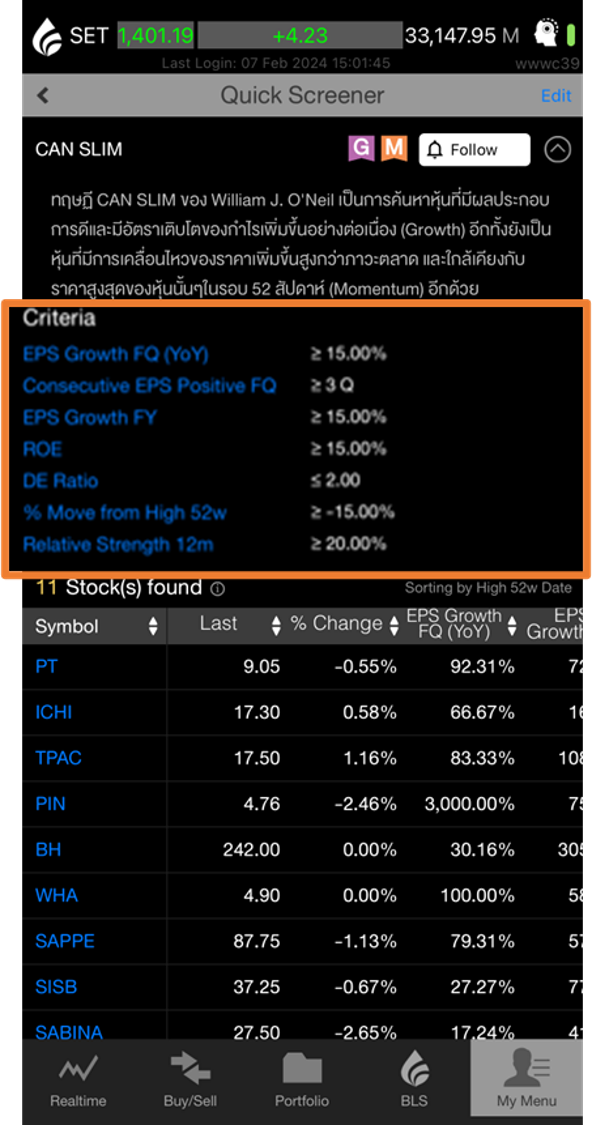Open the My Menu tab
The image size is (592, 1125).
click(526, 1081)
